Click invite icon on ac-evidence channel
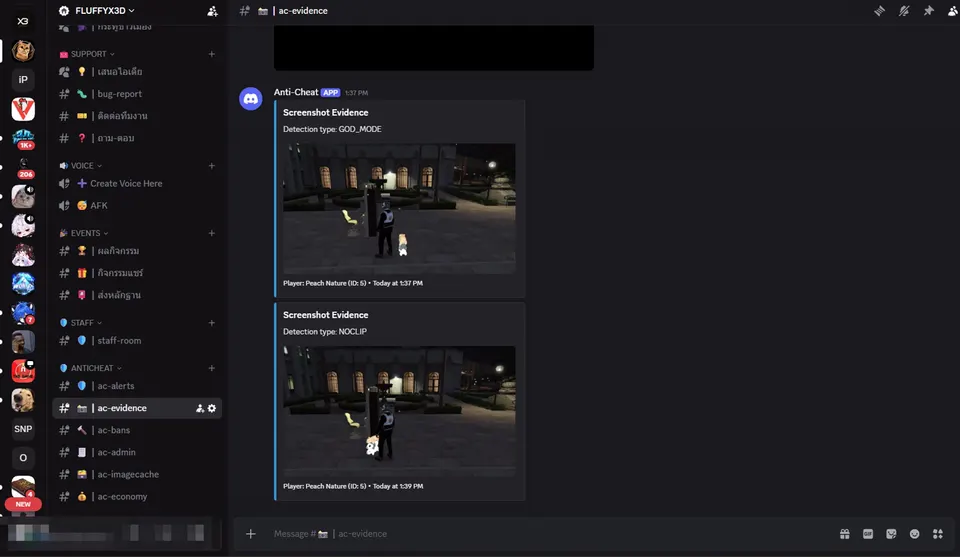This screenshot has width=960, height=557. tap(200, 408)
